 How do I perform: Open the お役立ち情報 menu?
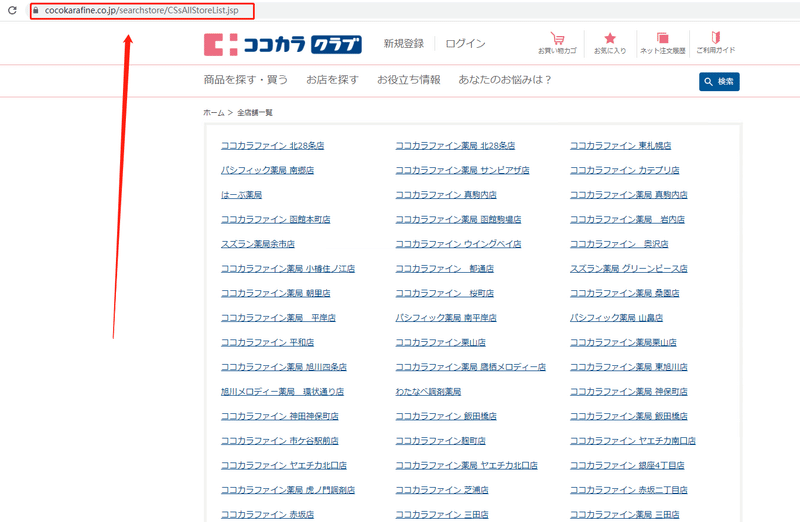pos(409,80)
